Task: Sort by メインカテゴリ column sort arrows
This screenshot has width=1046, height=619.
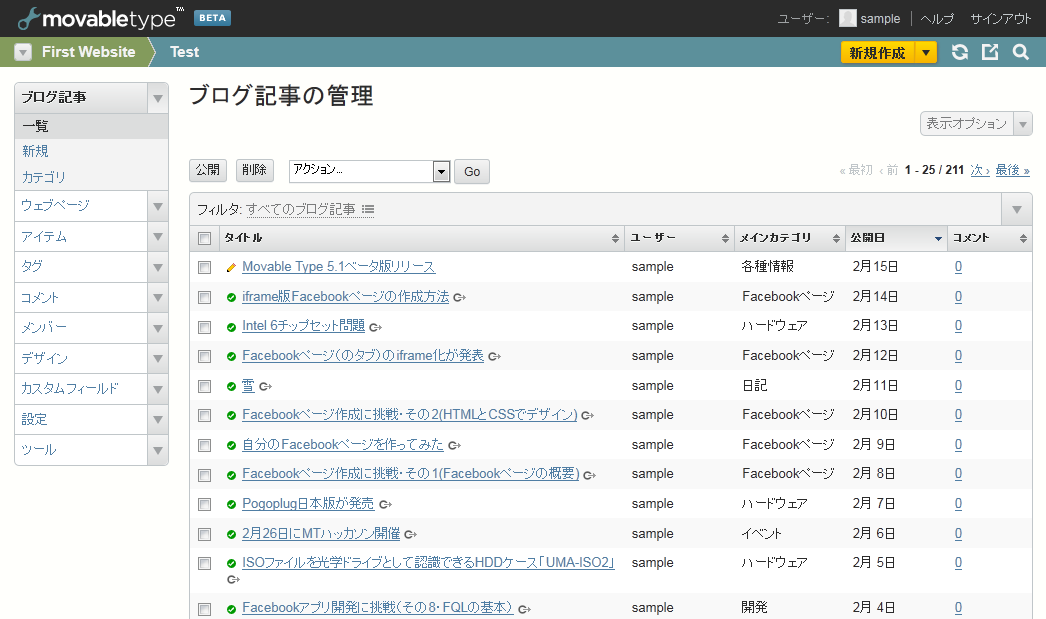Action: (836, 238)
